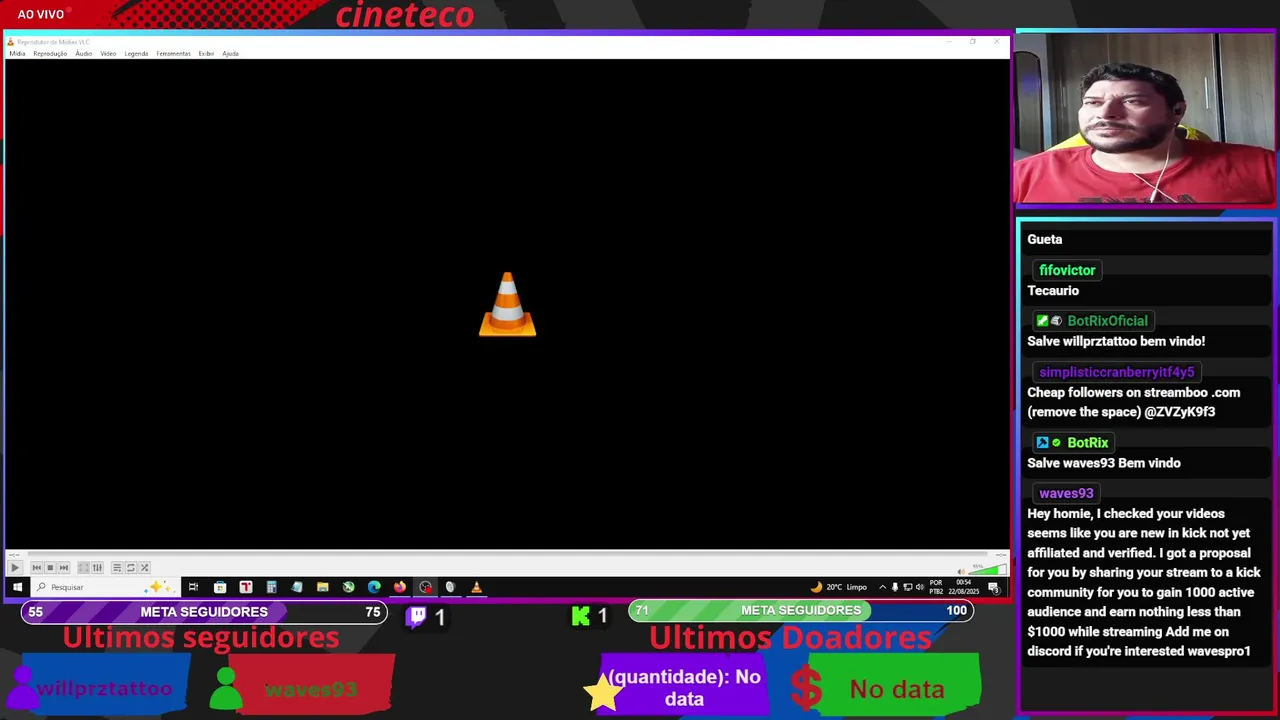The height and width of the screenshot is (720, 1280).
Task: Click simplisticcranberryitf4y5 username in chat
Action: pos(1116,372)
